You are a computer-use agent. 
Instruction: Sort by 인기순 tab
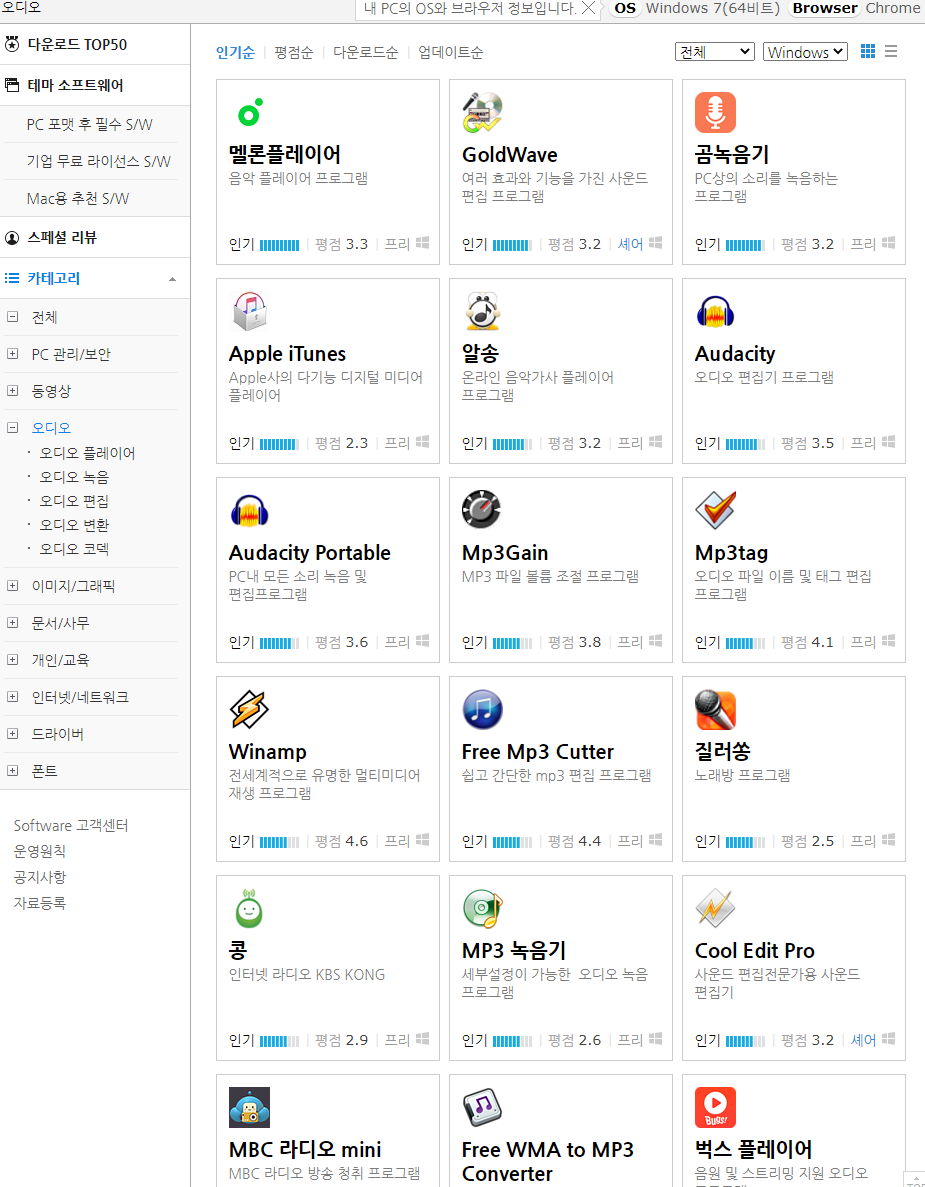coord(235,52)
